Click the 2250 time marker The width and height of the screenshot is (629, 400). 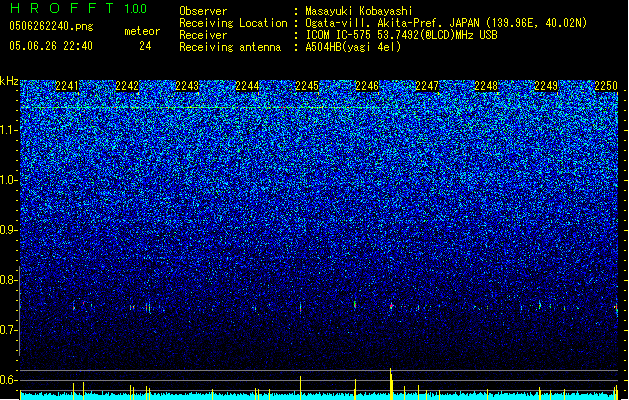(x=606, y=86)
